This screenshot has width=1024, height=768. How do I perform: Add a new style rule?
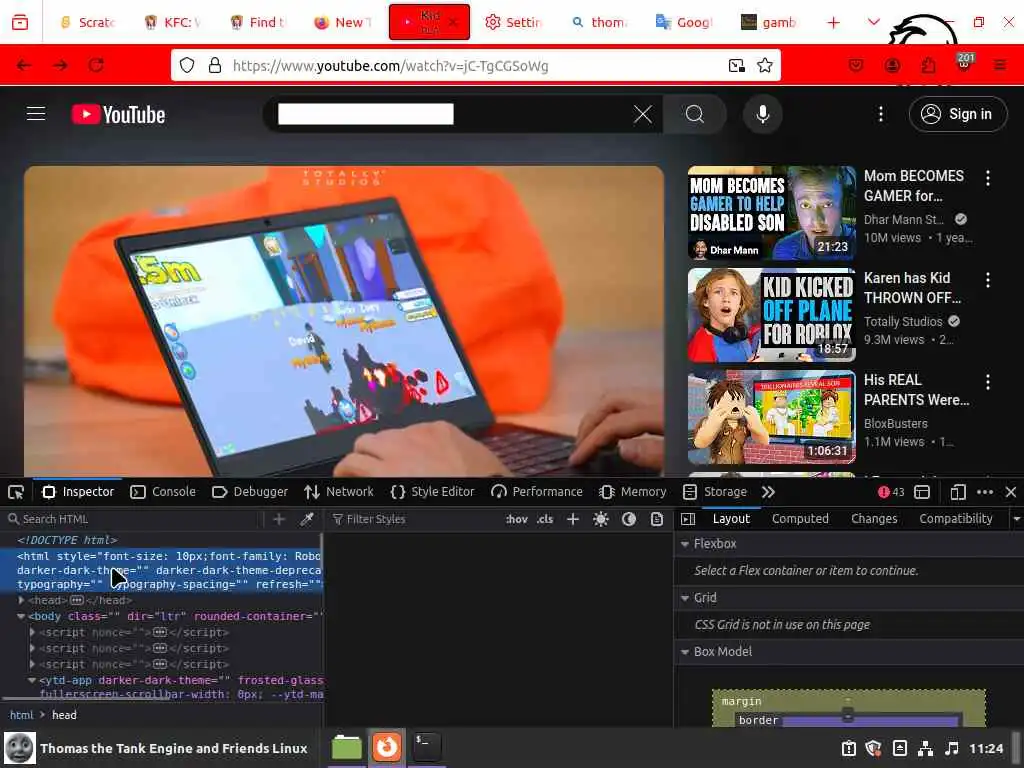(573, 519)
